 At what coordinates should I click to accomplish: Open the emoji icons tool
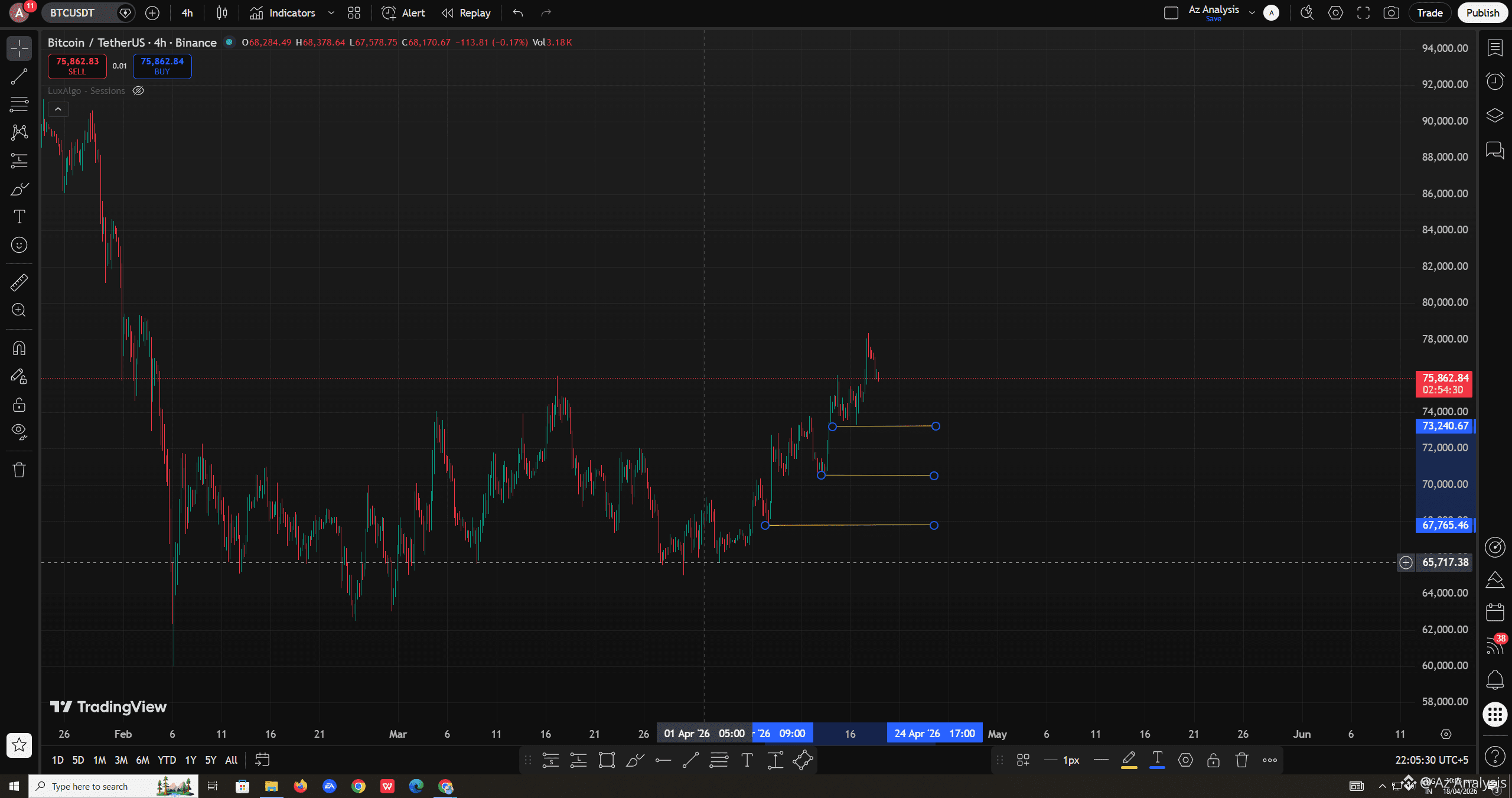click(x=19, y=245)
